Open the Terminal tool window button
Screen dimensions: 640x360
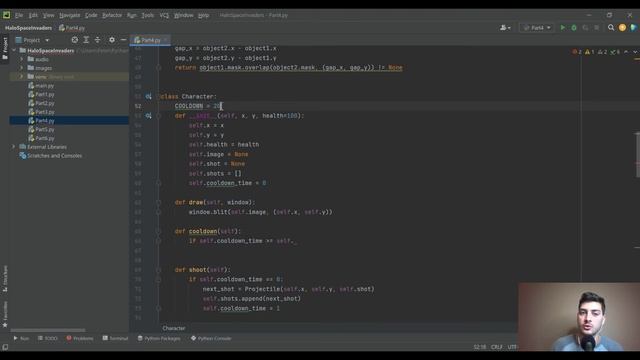pyautogui.click(x=116, y=338)
